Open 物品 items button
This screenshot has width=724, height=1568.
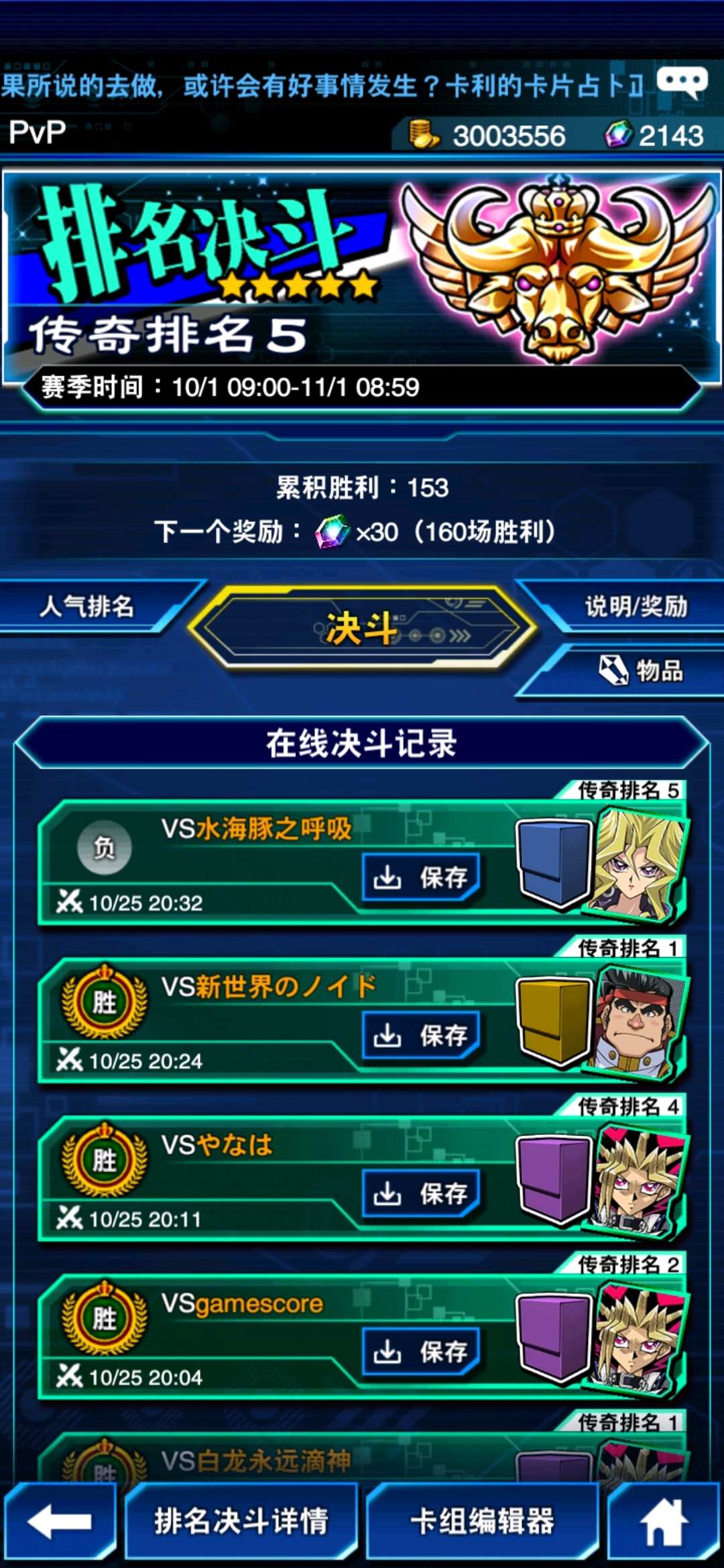623,670
